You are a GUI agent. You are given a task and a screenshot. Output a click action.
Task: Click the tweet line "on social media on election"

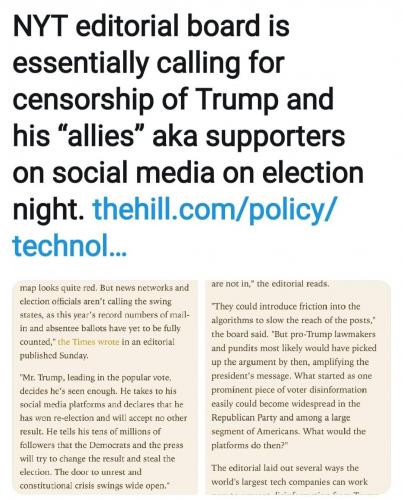188,173
